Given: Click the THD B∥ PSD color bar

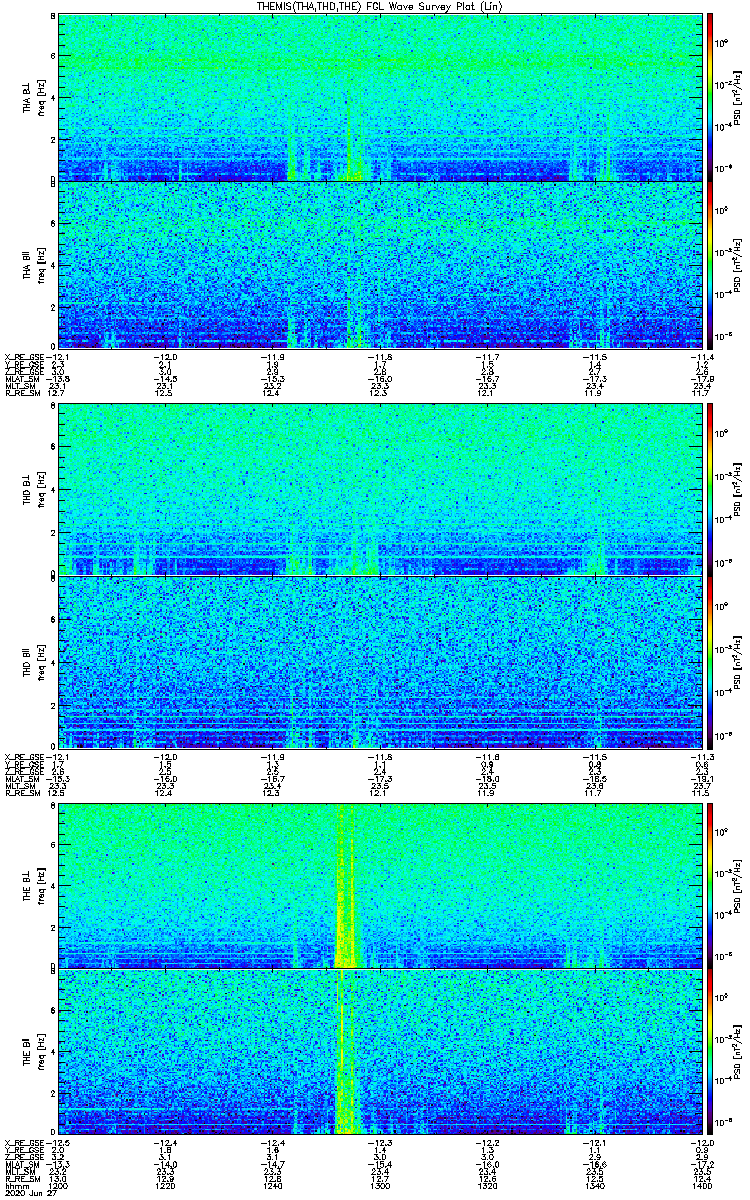Looking at the screenshot, I should (711, 660).
